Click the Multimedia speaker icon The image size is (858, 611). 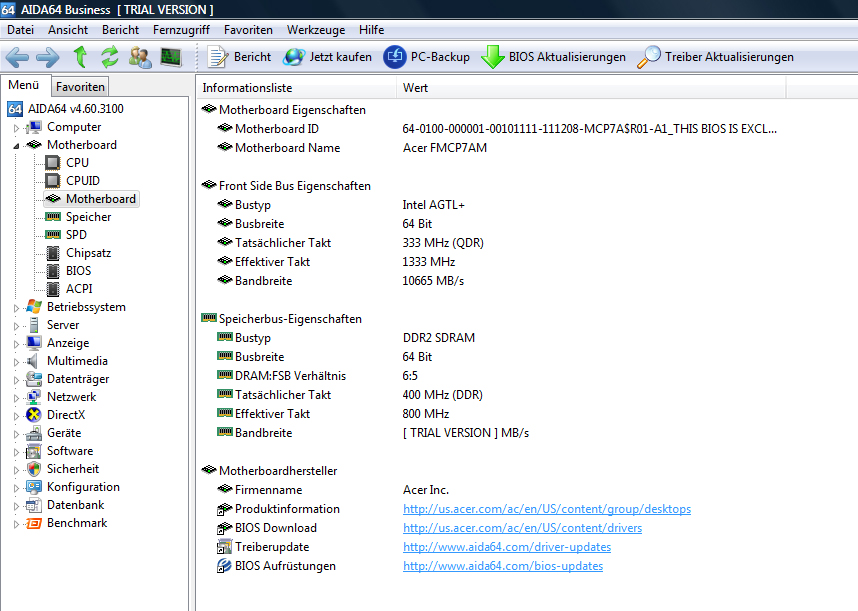click(33, 361)
